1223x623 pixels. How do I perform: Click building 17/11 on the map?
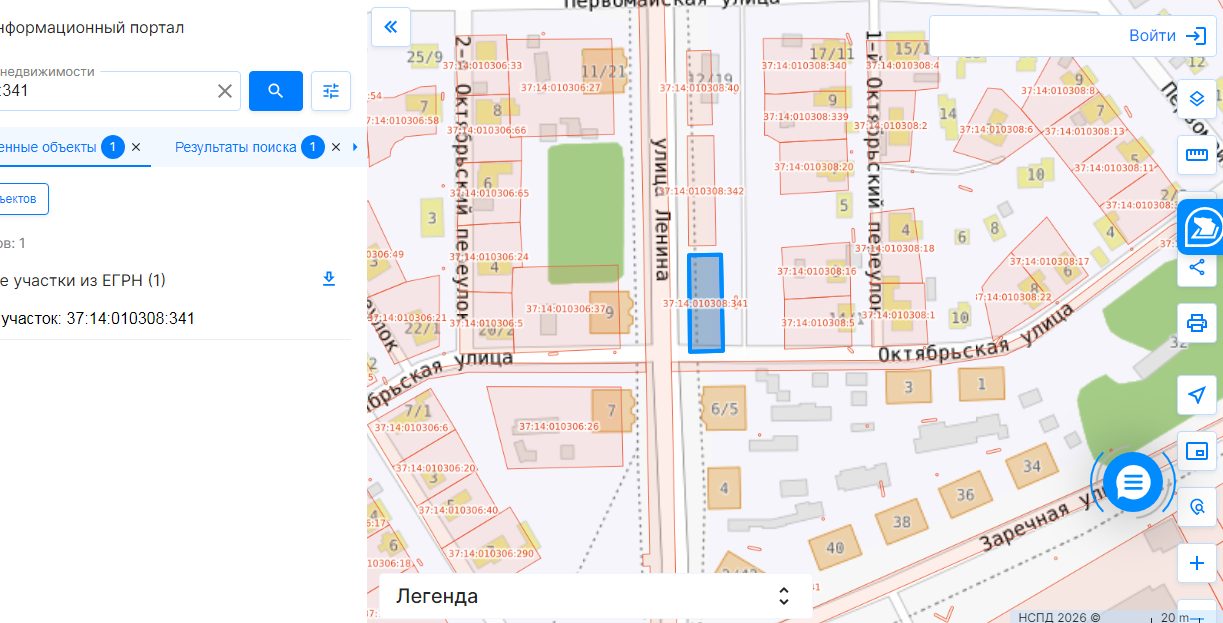click(832, 53)
